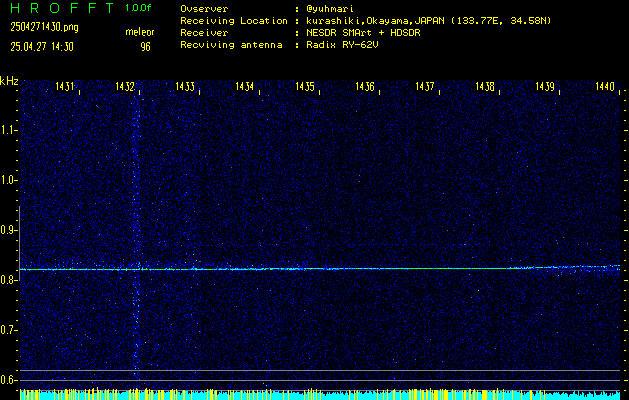Click the 14:39 time axis label

(x=545, y=86)
